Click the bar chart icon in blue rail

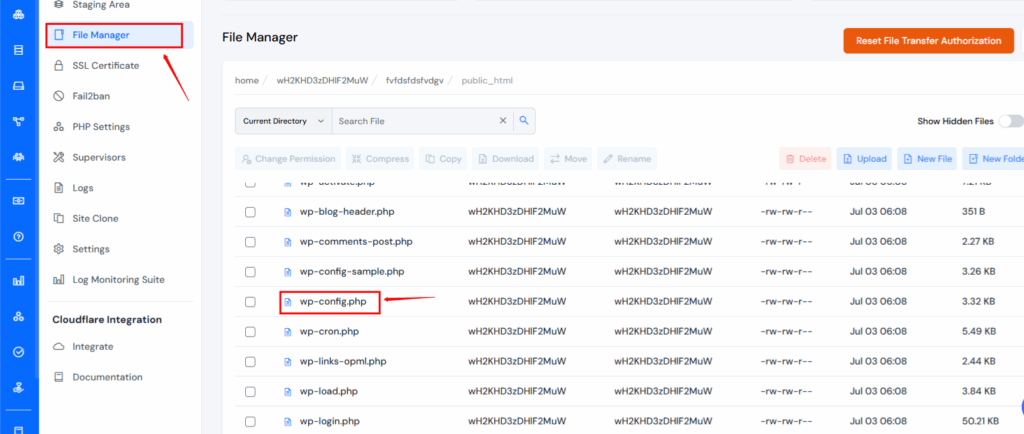point(19,281)
